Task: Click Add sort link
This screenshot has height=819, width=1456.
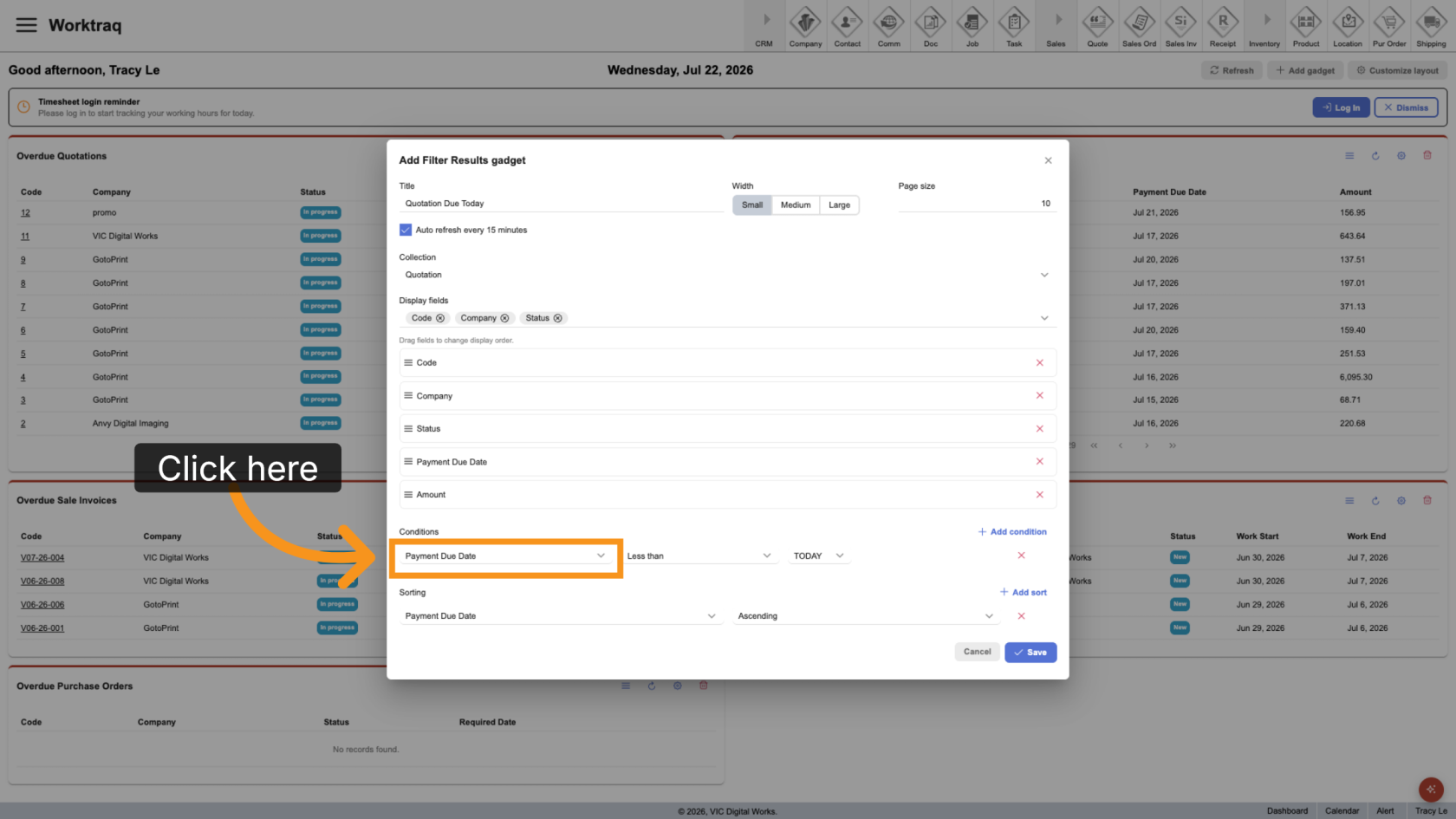Action: click(1023, 593)
